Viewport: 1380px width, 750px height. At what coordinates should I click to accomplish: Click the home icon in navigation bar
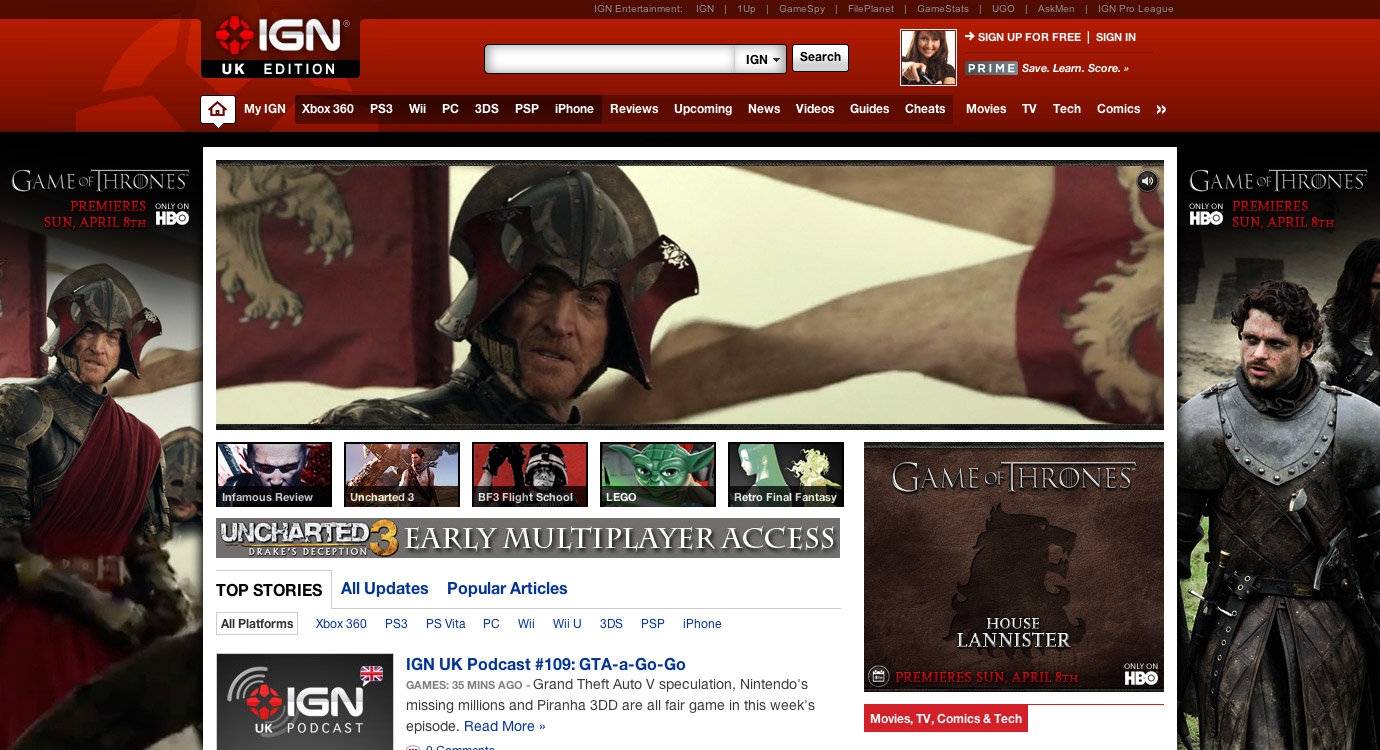click(217, 109)
